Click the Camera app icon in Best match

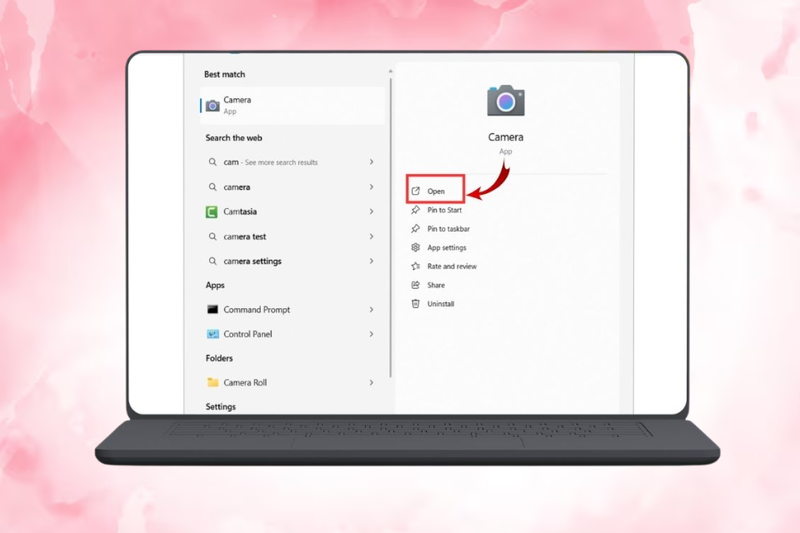click(213, 106)
